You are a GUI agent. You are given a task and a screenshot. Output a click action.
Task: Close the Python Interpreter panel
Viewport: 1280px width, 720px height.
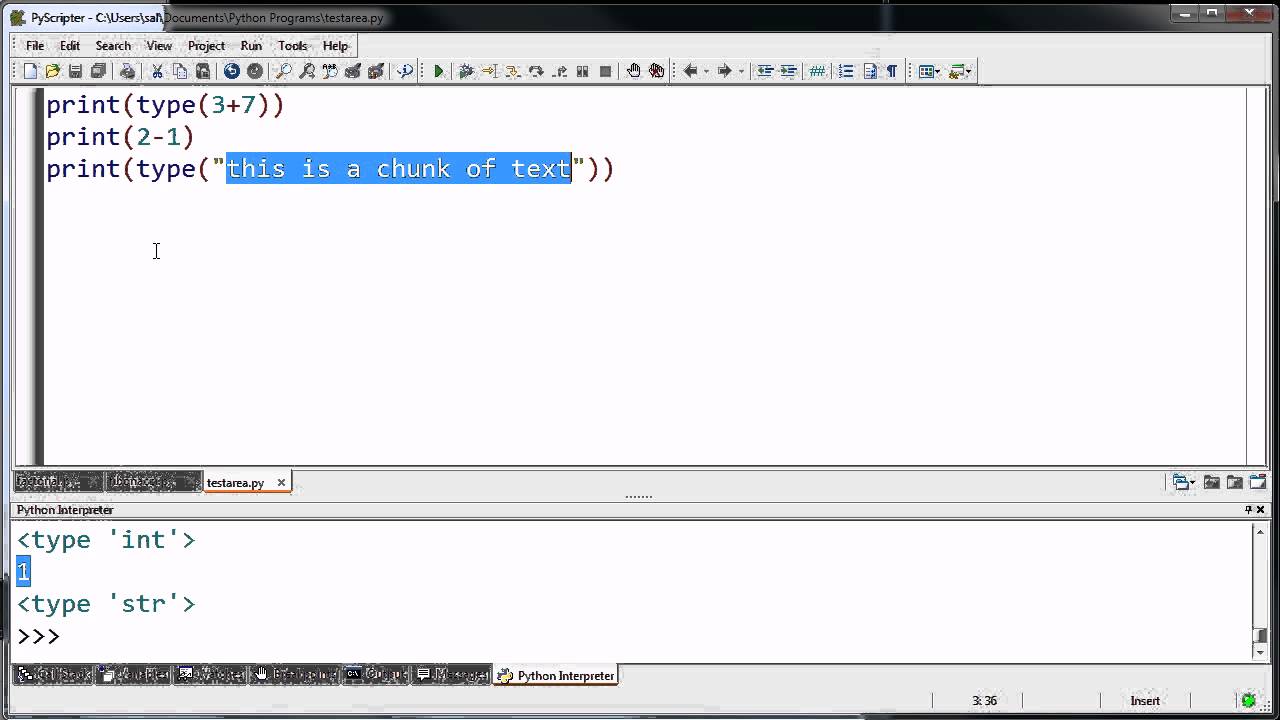coord(1260,510)
